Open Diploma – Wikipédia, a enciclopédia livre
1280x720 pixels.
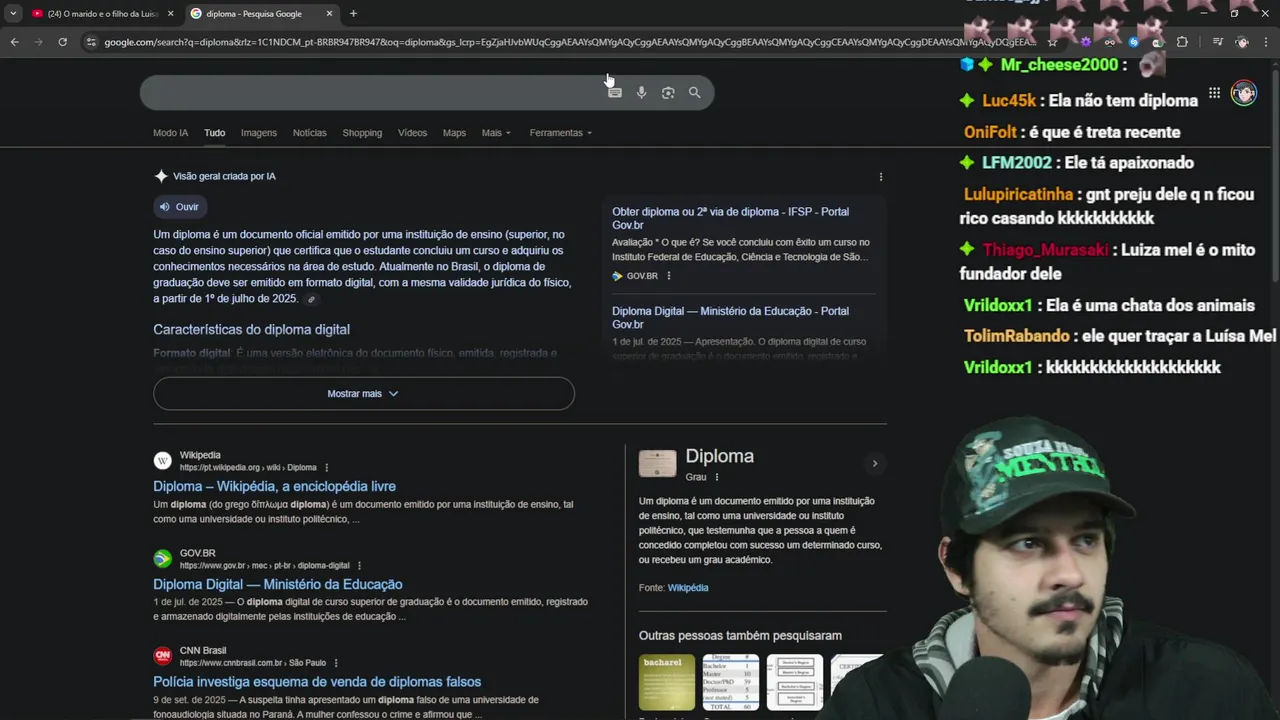tap(274, 487)
